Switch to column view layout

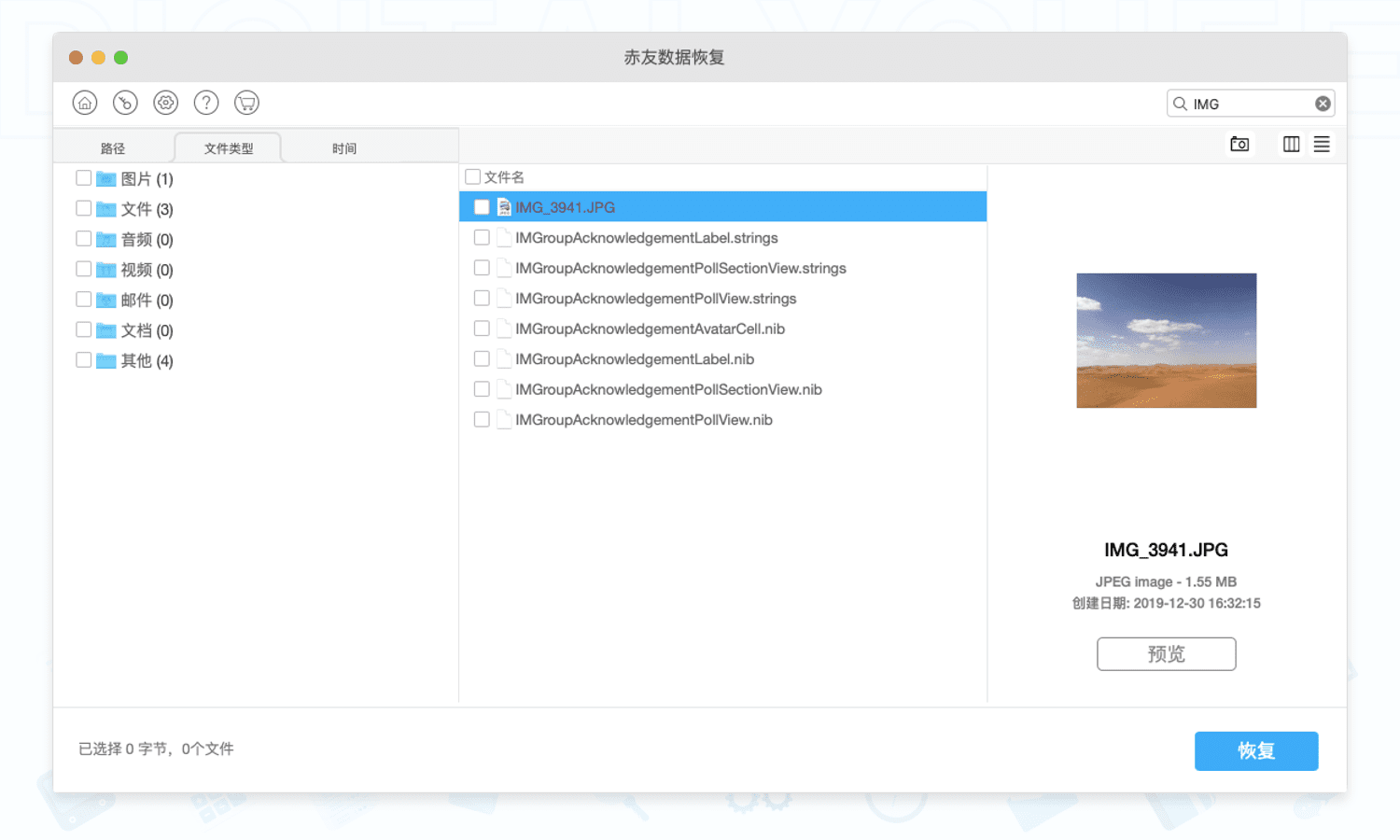click(x=1291, y=144)
